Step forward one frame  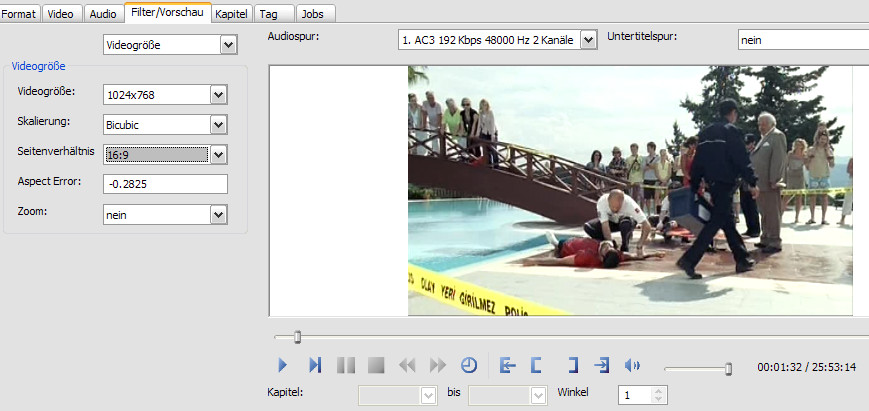[315, 365]
